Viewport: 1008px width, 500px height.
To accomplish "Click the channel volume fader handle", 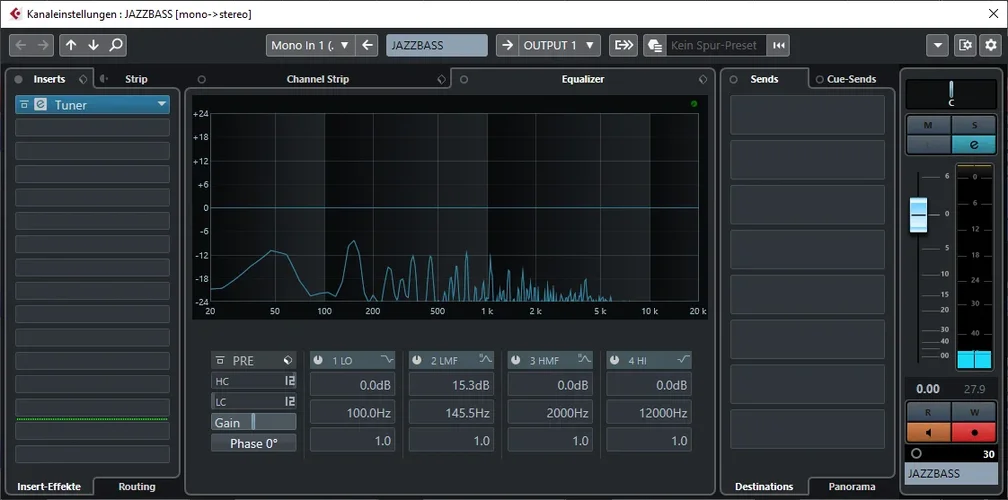I will pos(919,214).
